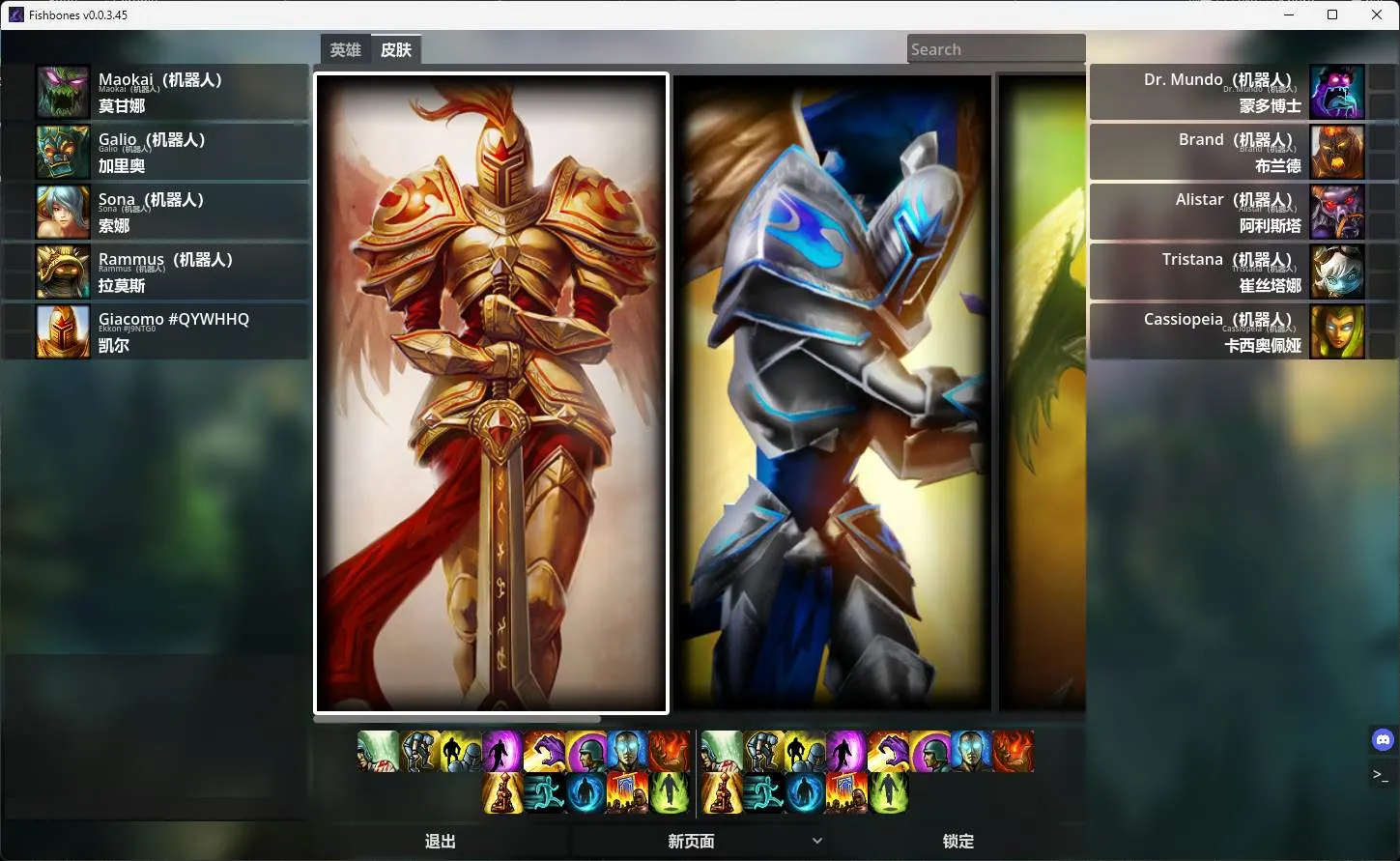The image size is (1400, 861).
Task: Click Giacomo's Kayle champion portrait
Action: click(63, 331)
